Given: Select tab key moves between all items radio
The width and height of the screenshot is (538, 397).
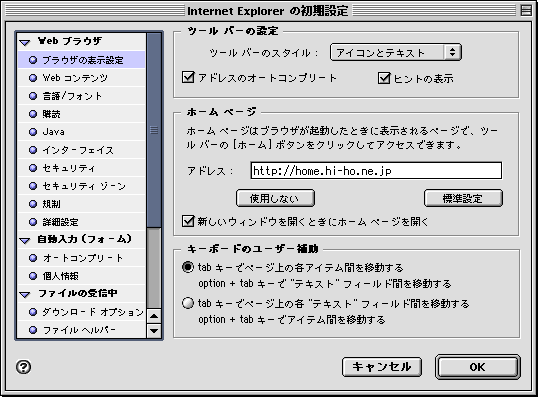Looking at the screenshot, I should [x=188, y=267].
